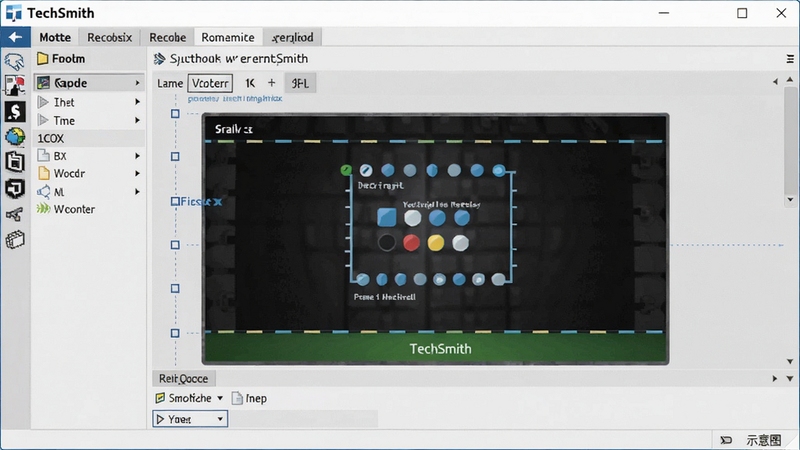The width and height of the screenshot is (800, 450).
Task: Click the globe icon in sidebar
Action: pos(15,136)
